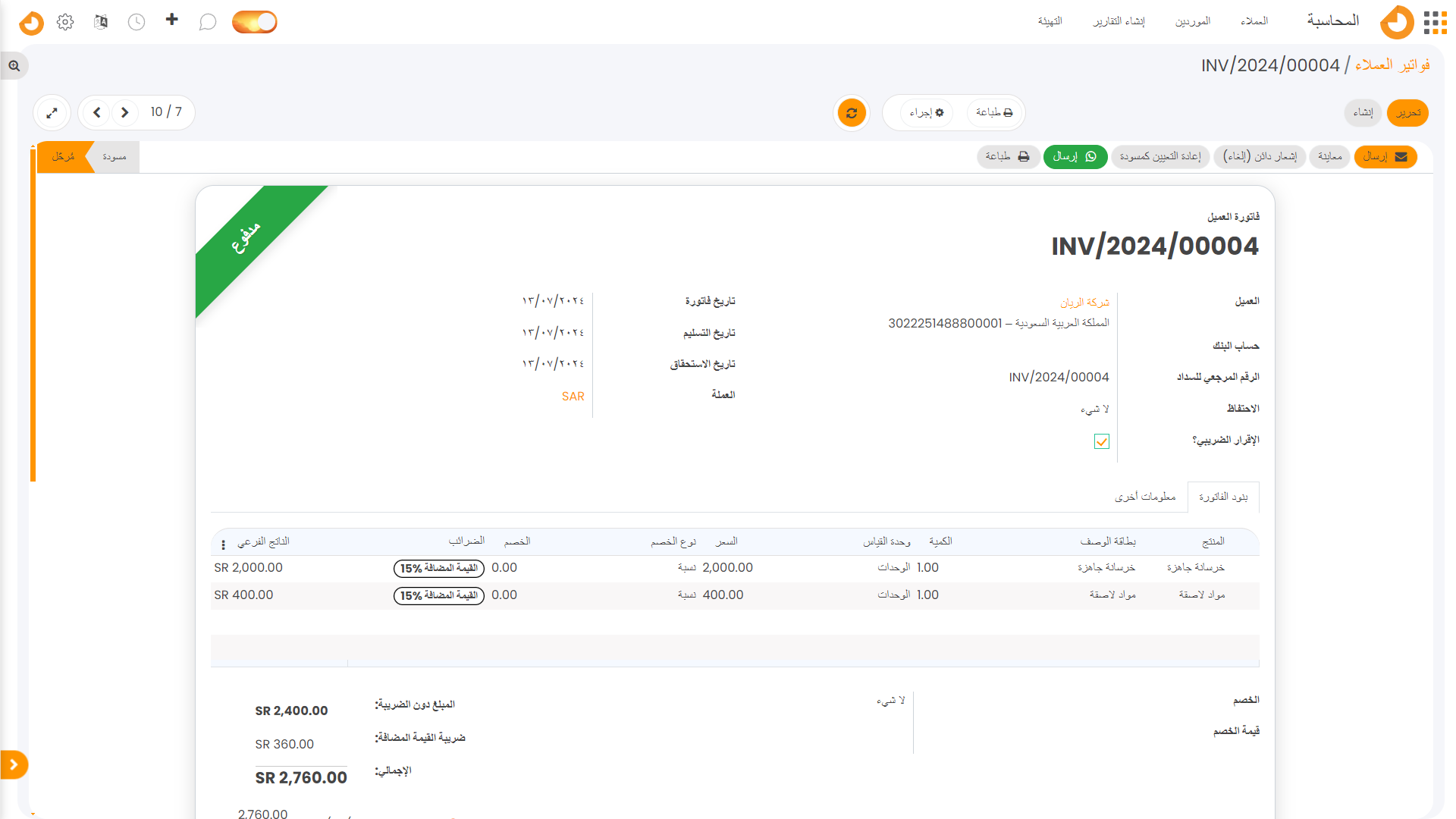Expand the sidebar with the orange chevron

(x=14, y=764)
